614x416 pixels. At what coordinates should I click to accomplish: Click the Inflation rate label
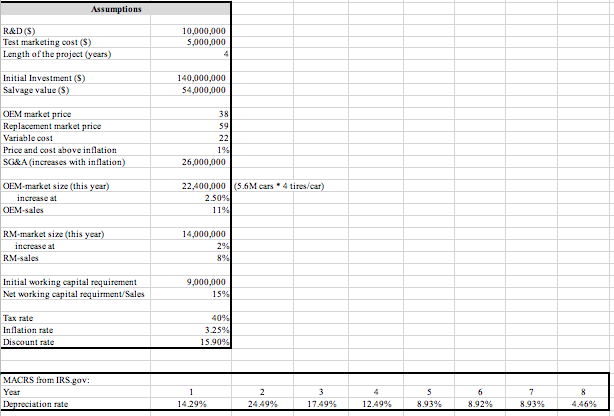point(28,330)
